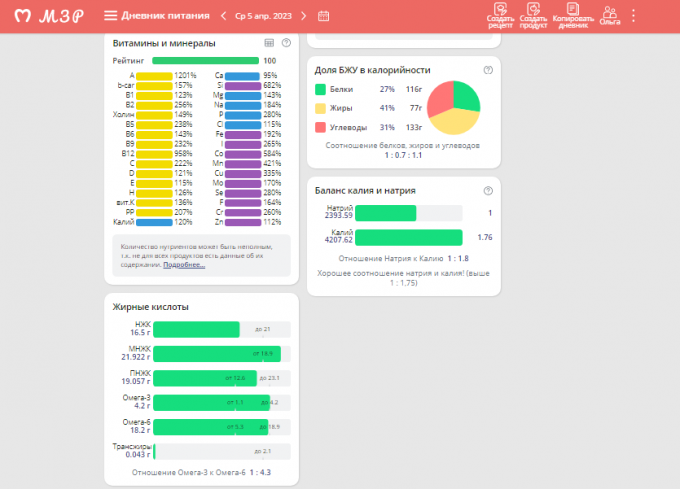The height and width of the screenshot is (489, 680).
Task: Click the BJU pie chart
Action: [453, 108]
